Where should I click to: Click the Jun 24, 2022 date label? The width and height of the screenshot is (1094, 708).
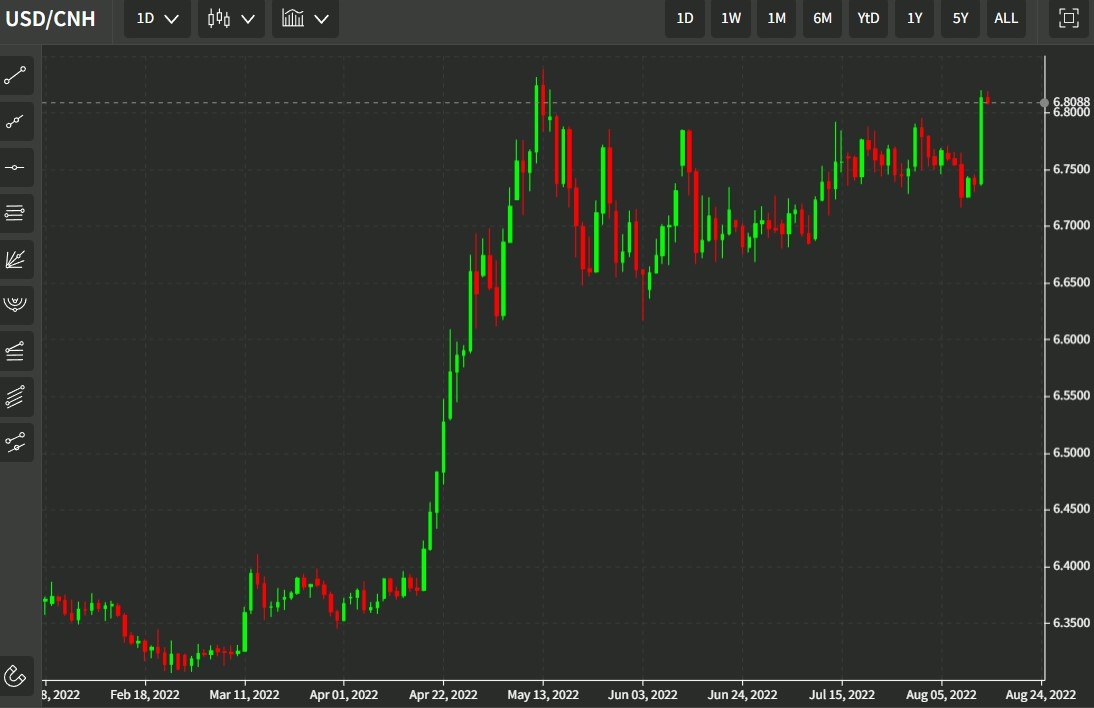pyautogui.click(x=742, y=695)
